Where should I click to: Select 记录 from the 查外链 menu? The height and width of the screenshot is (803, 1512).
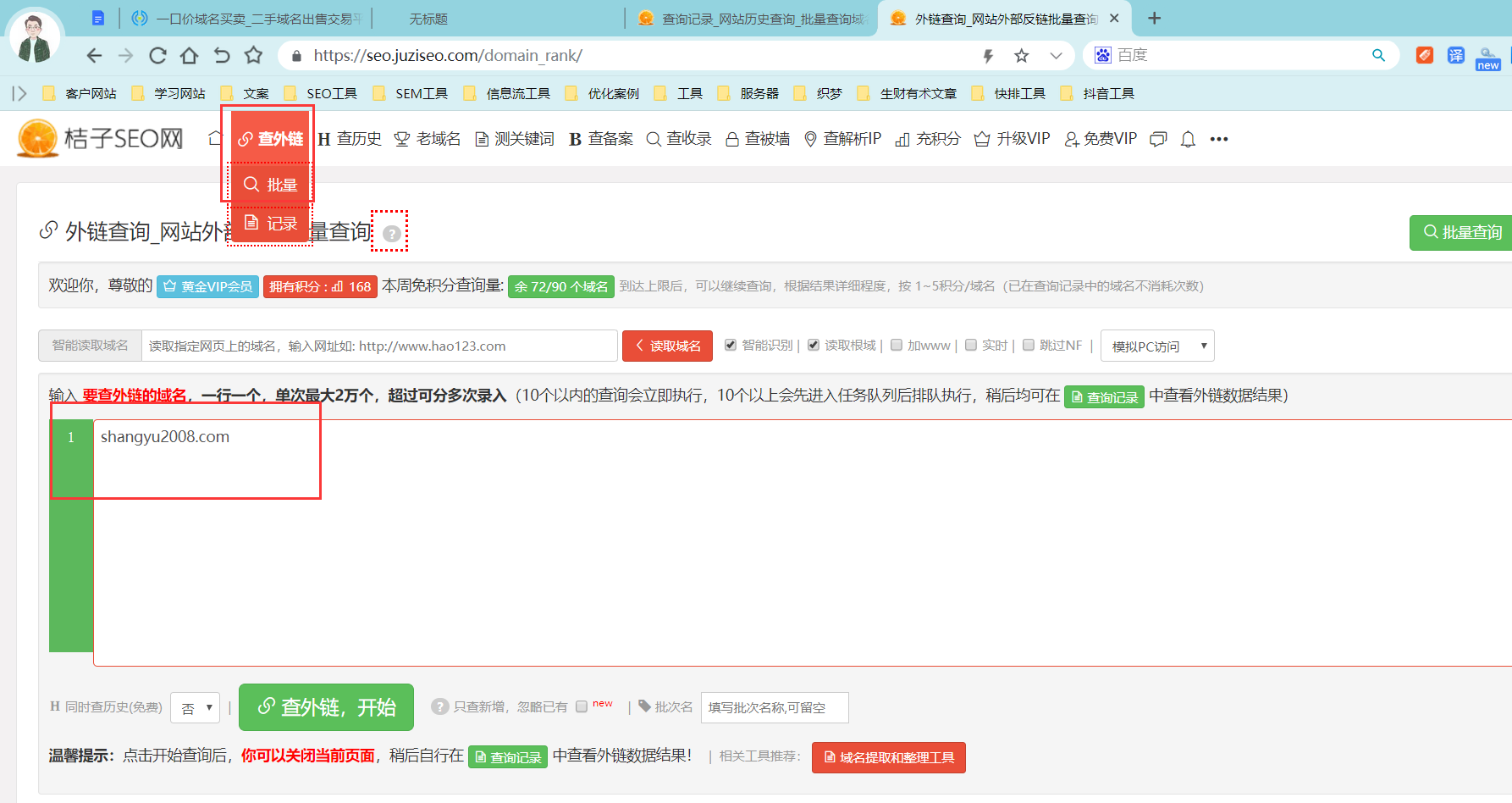click(x=271, y=223)
